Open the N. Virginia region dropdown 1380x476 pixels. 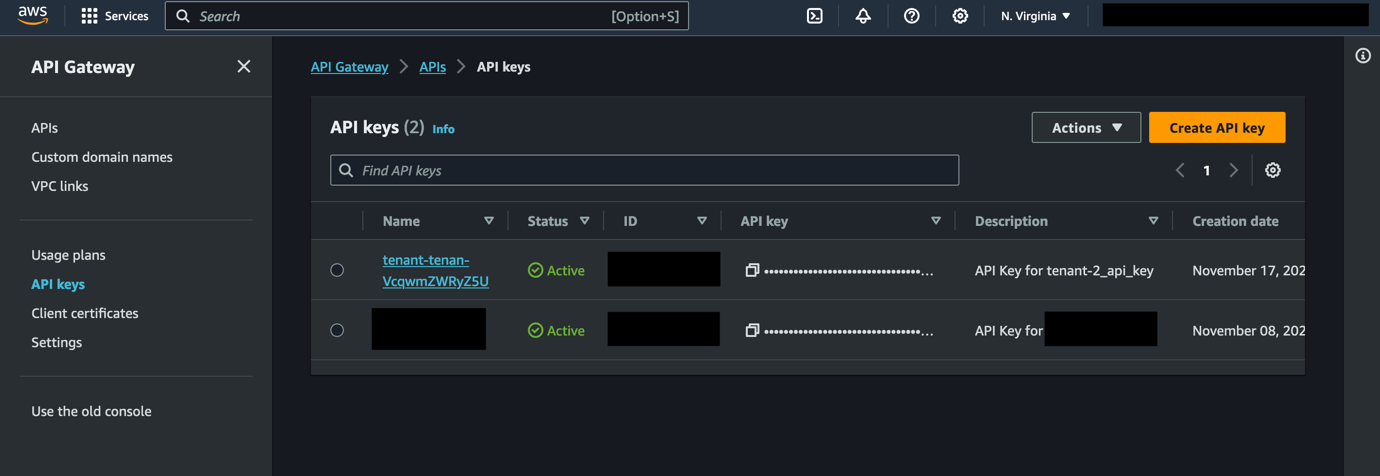(1036, 16)
